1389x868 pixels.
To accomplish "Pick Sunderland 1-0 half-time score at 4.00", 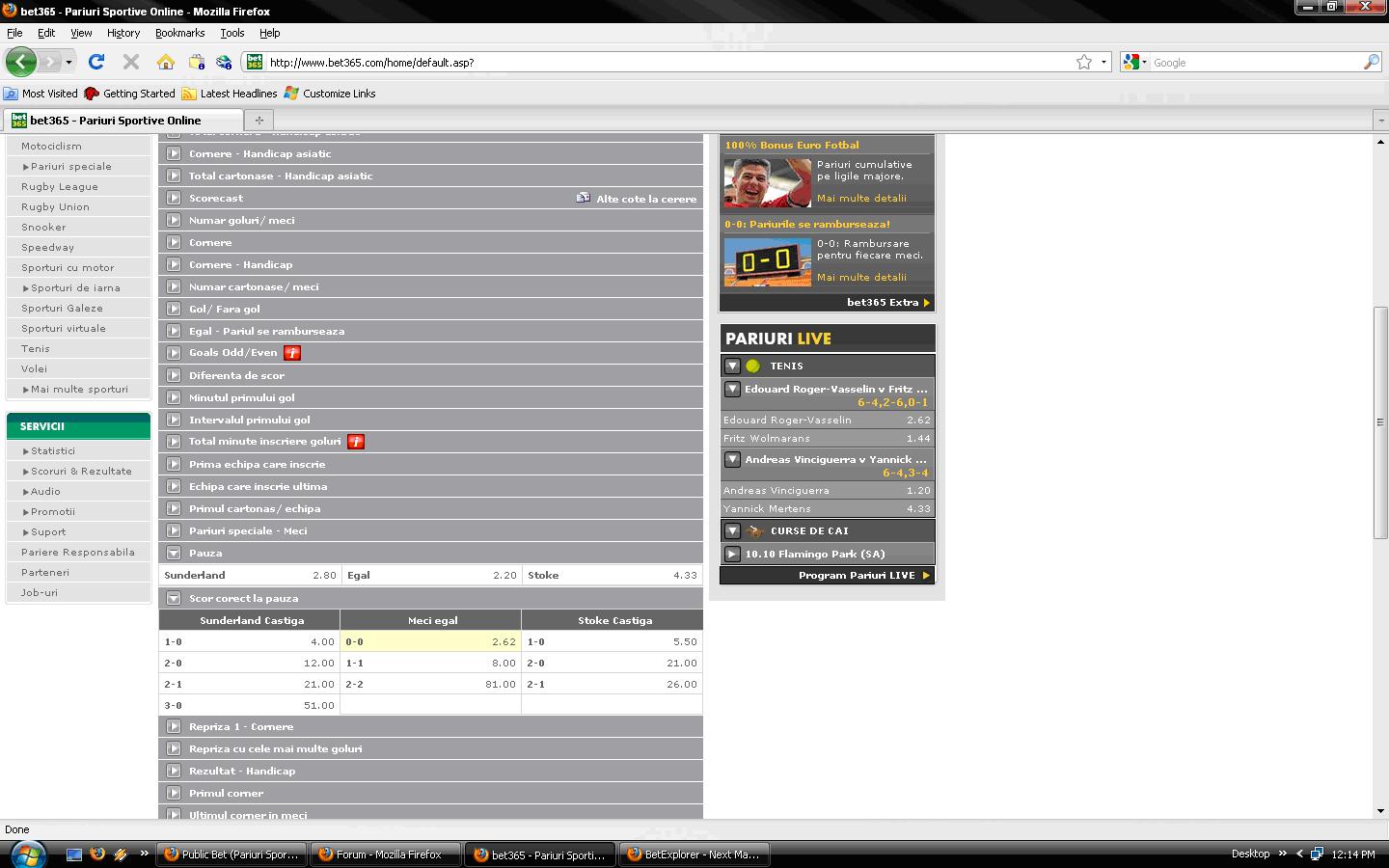I will click(x=249, y=641).
